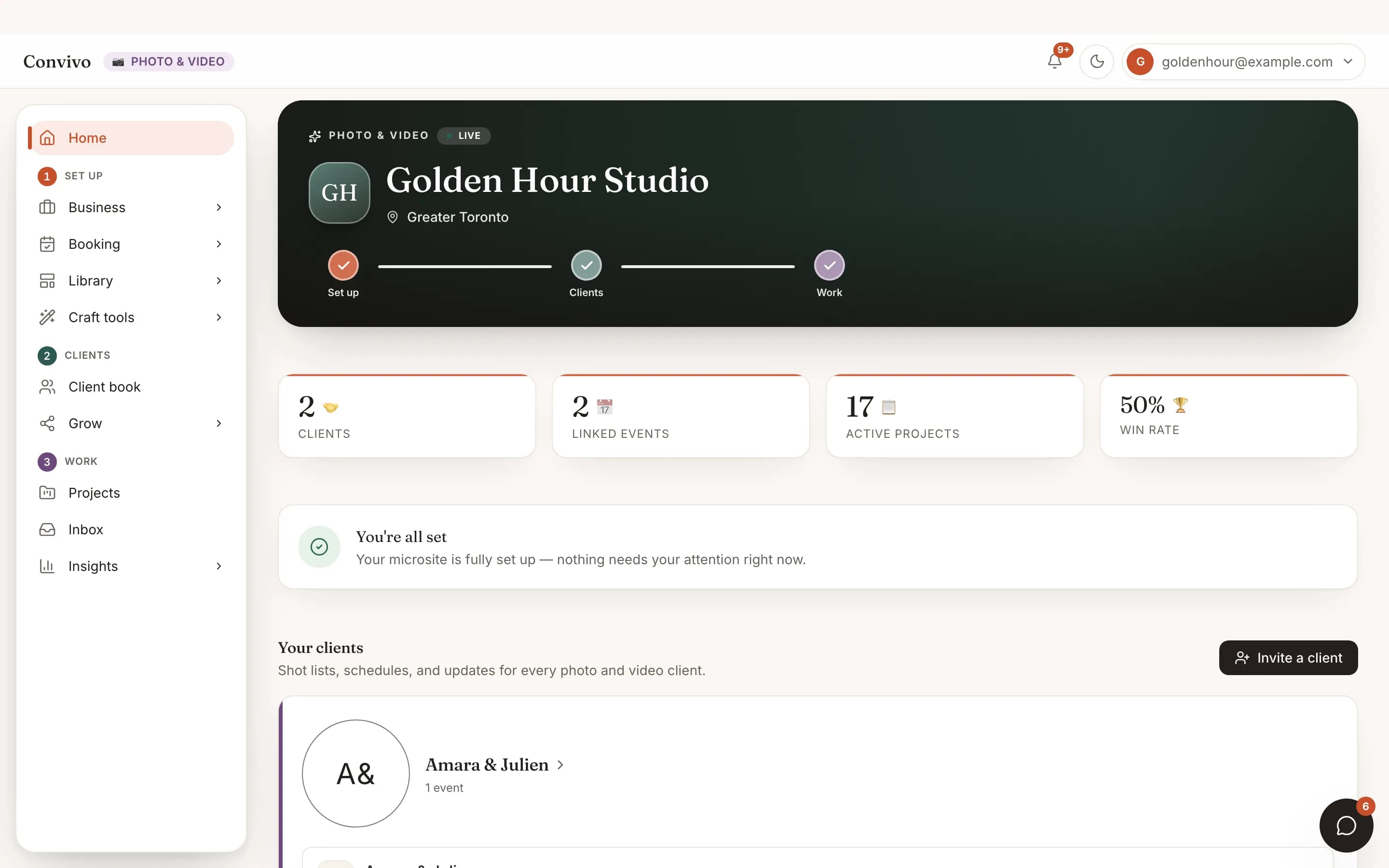Image resolution: width=1389 pixels, height=868 pixels.
Task: Click the Business briefcase icon
Action: [x=47, y=207]
